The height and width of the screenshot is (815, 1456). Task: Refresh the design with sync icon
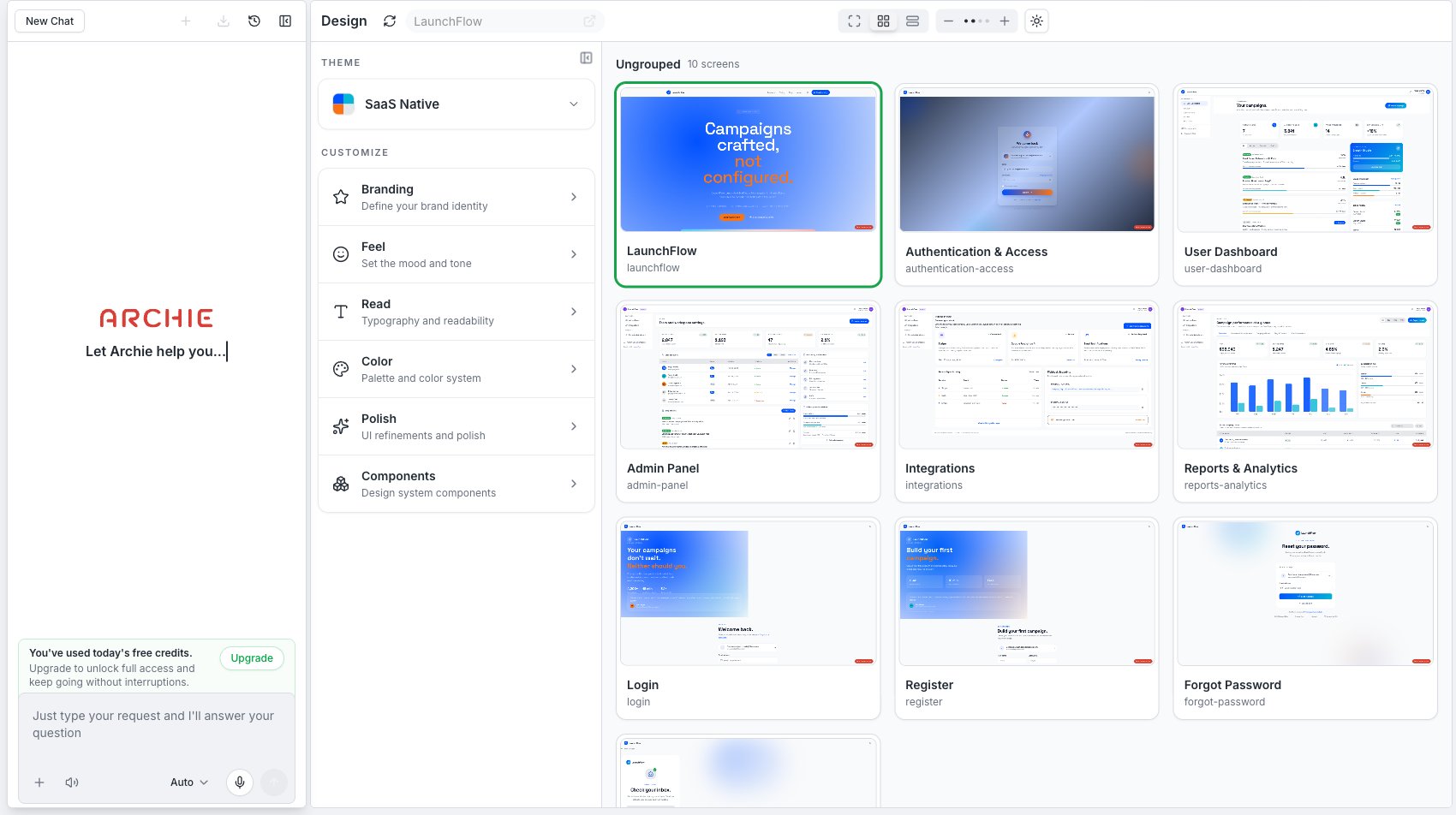click(390, 21)
